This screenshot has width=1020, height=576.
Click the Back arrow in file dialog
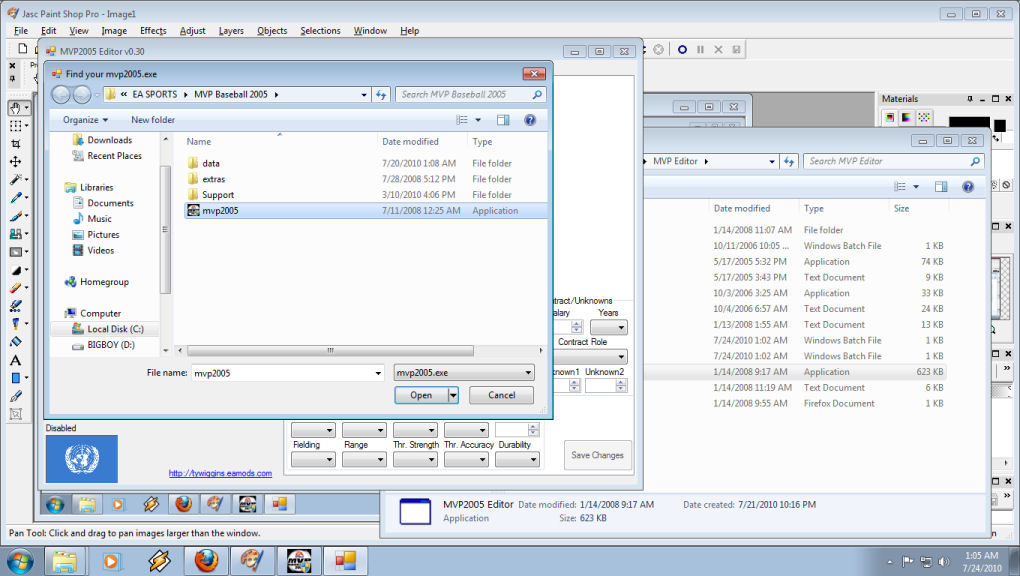(x=60, y=95)
